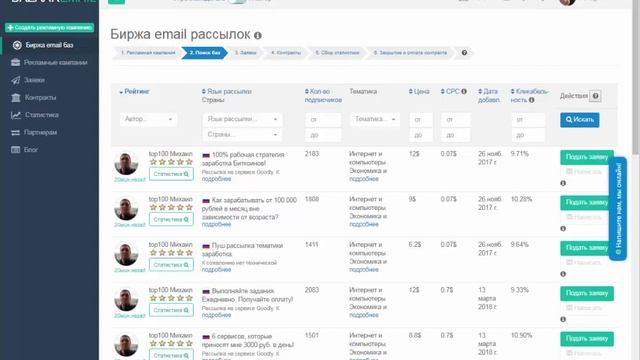
Task: Open Статистика for Выполняйте задания row
Action: [x=171, y=310]
